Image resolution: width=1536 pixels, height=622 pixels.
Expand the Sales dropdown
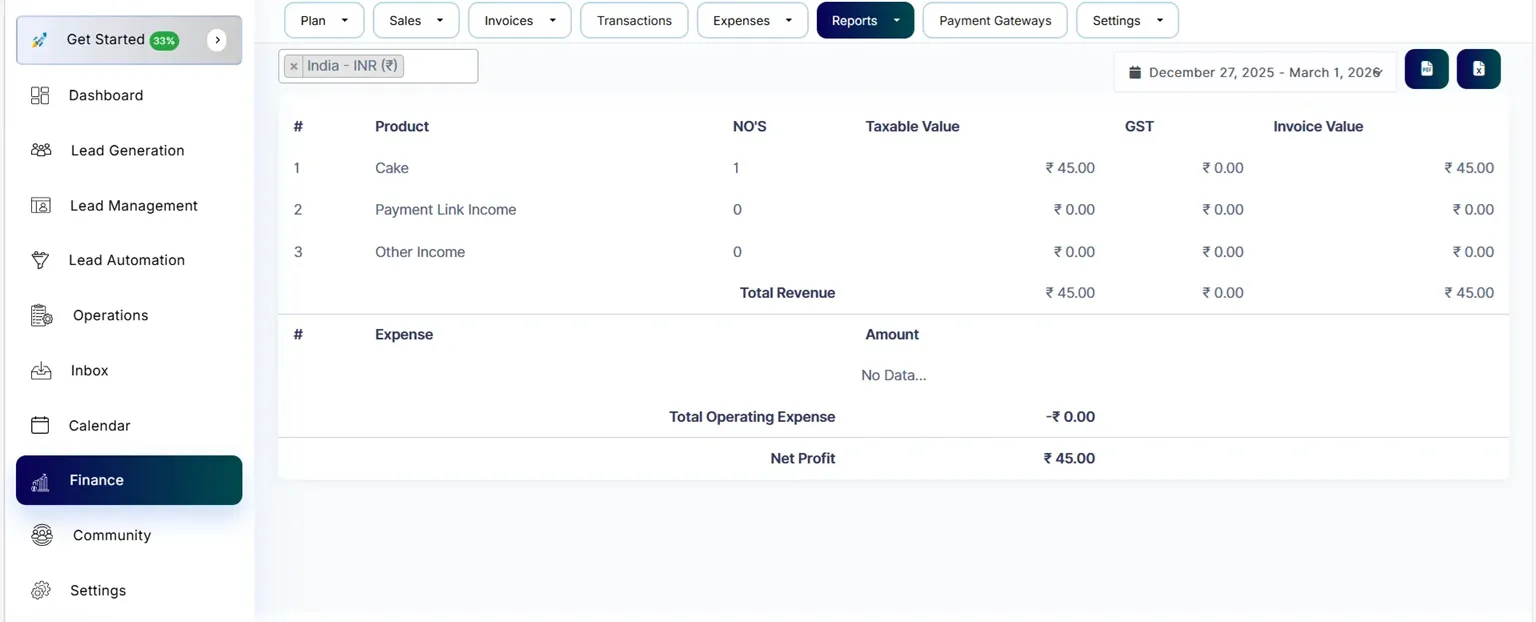click(x=416, y=20)
